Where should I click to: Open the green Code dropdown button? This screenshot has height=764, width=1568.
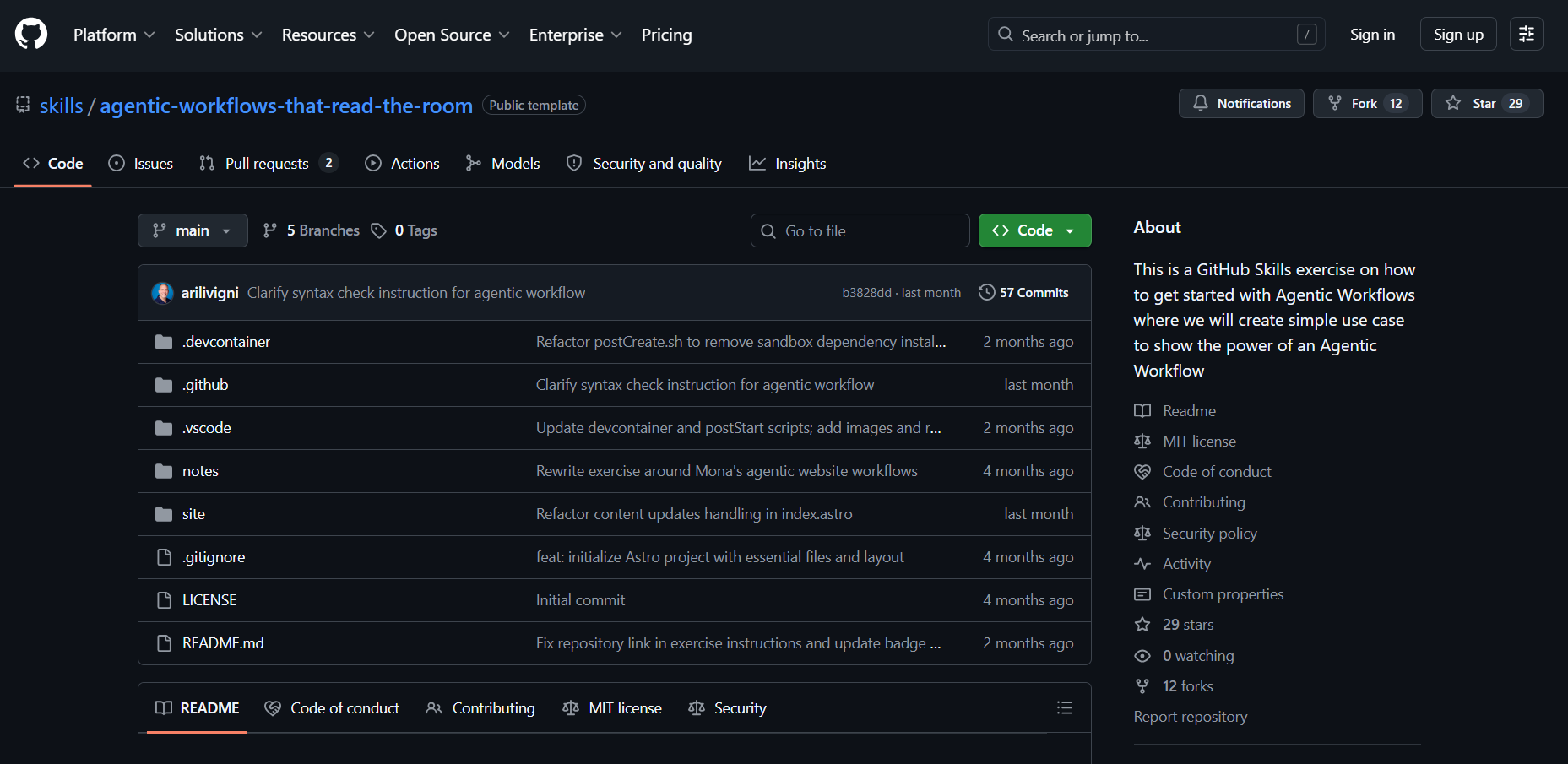1034,230
